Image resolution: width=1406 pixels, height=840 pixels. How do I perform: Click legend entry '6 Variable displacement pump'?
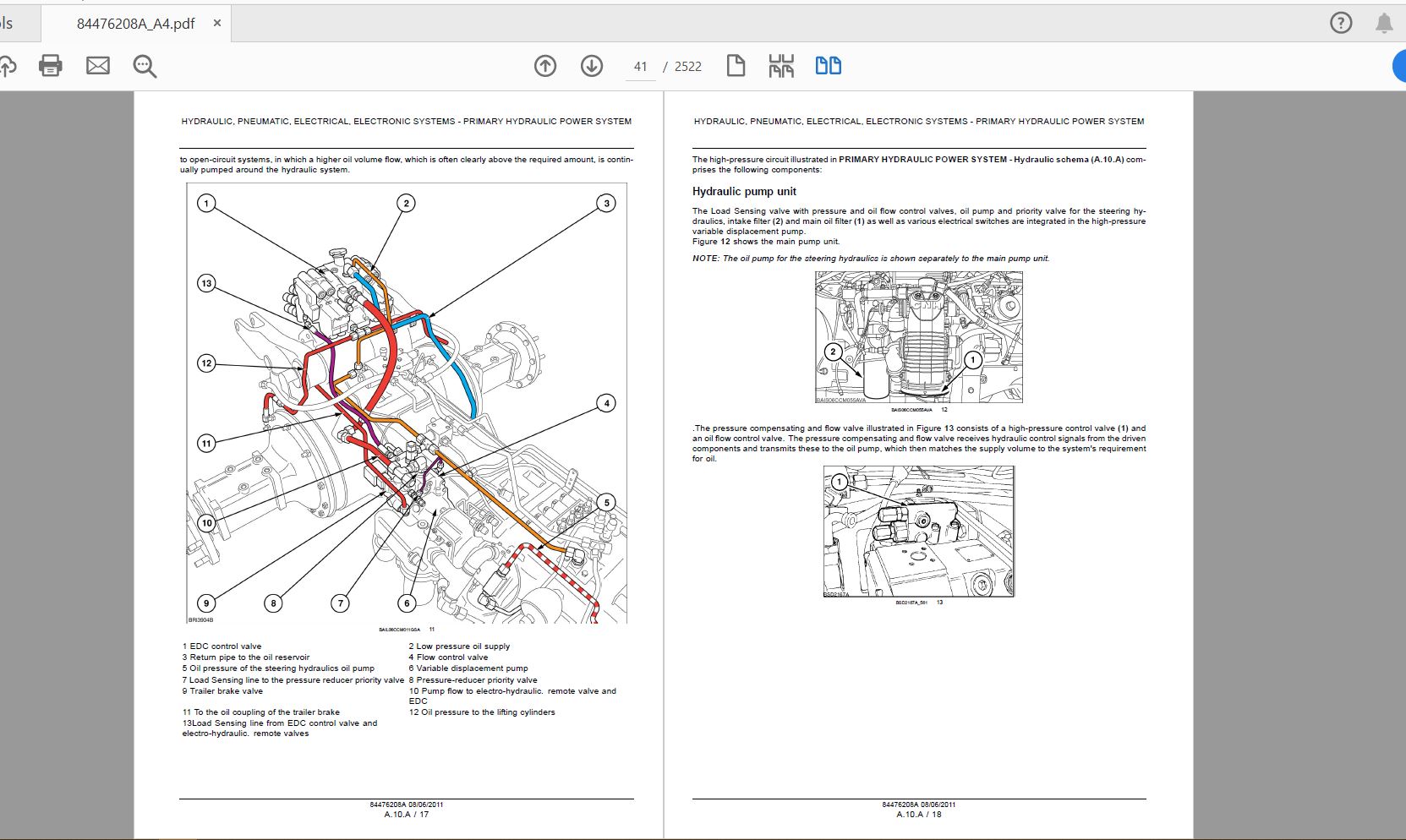tap(468, 668)
